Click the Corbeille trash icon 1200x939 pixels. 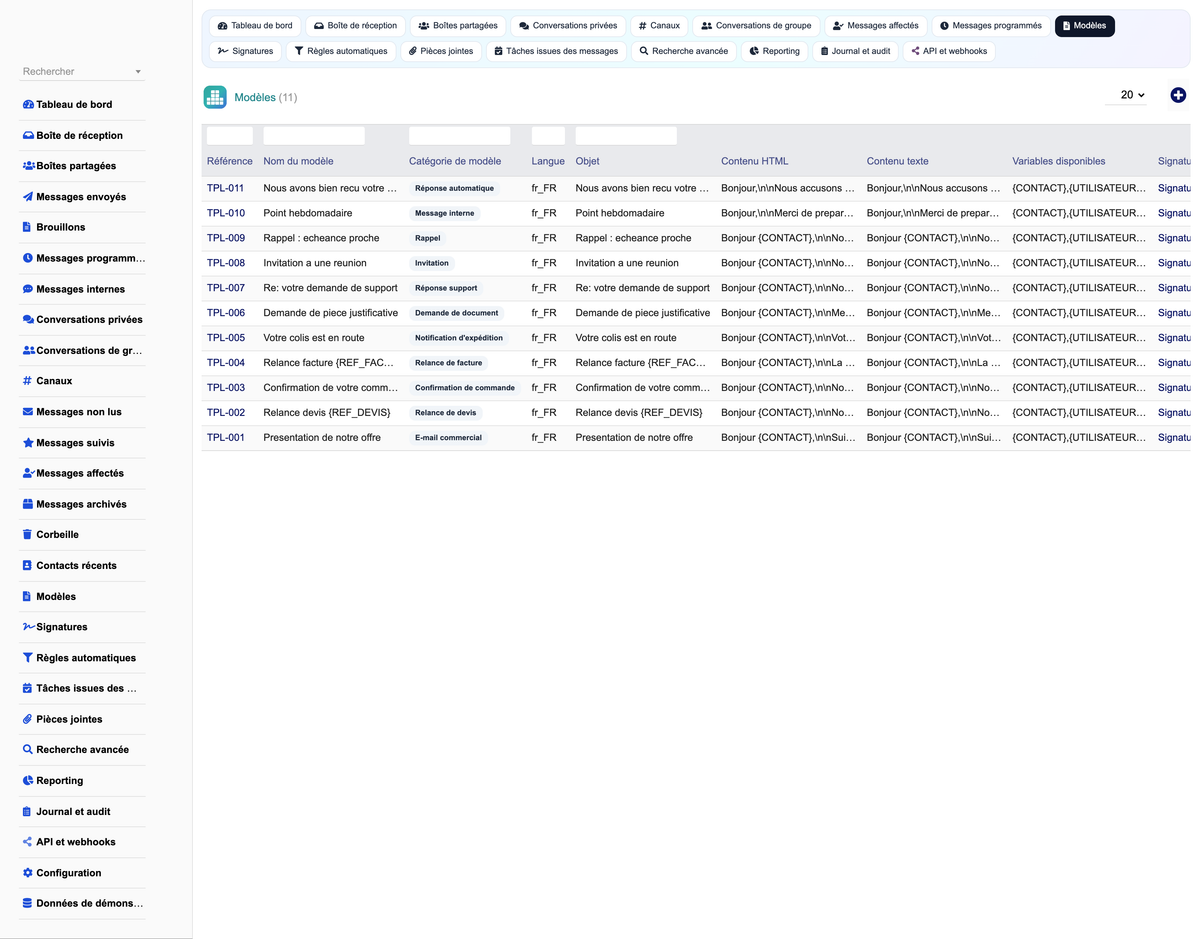pos(27,535)
